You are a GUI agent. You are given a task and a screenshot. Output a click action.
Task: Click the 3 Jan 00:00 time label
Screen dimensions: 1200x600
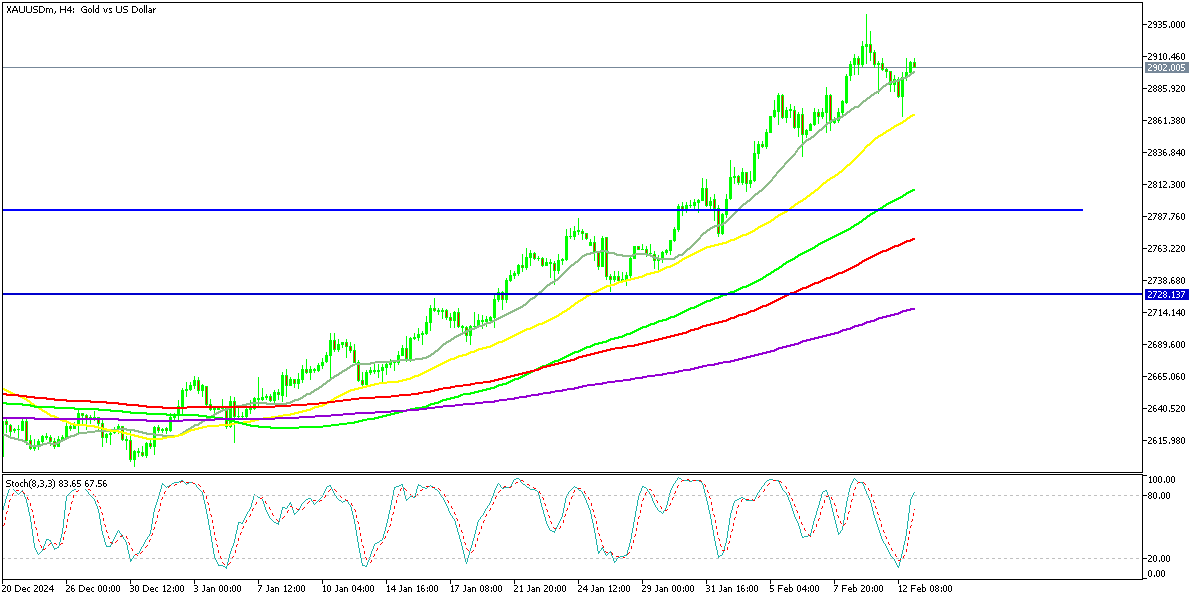click(x=216, y=589)
